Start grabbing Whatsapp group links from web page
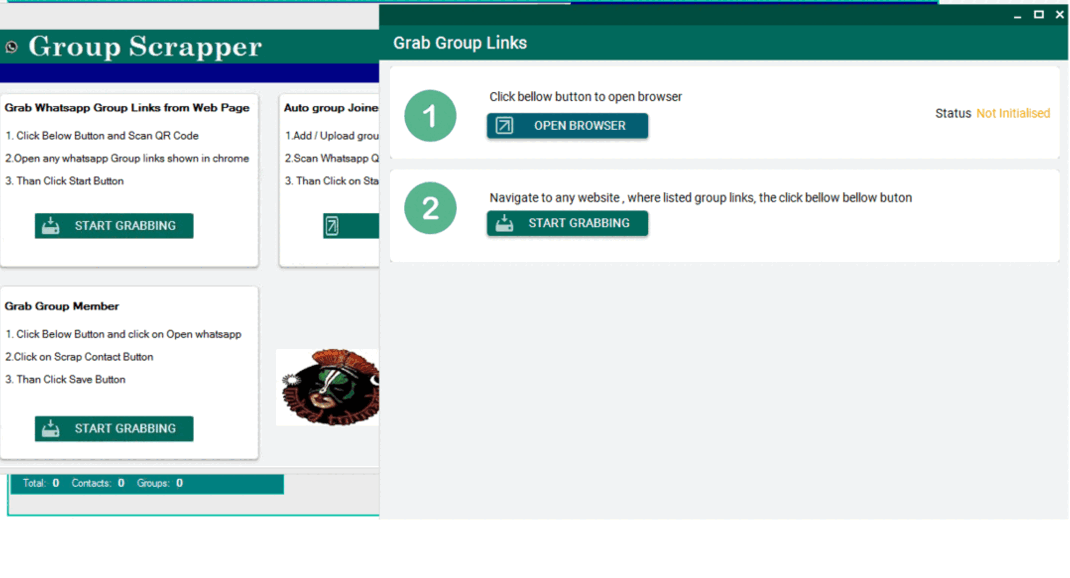Viewport: 1070px width, 578px height. click(x=114, y=226)
